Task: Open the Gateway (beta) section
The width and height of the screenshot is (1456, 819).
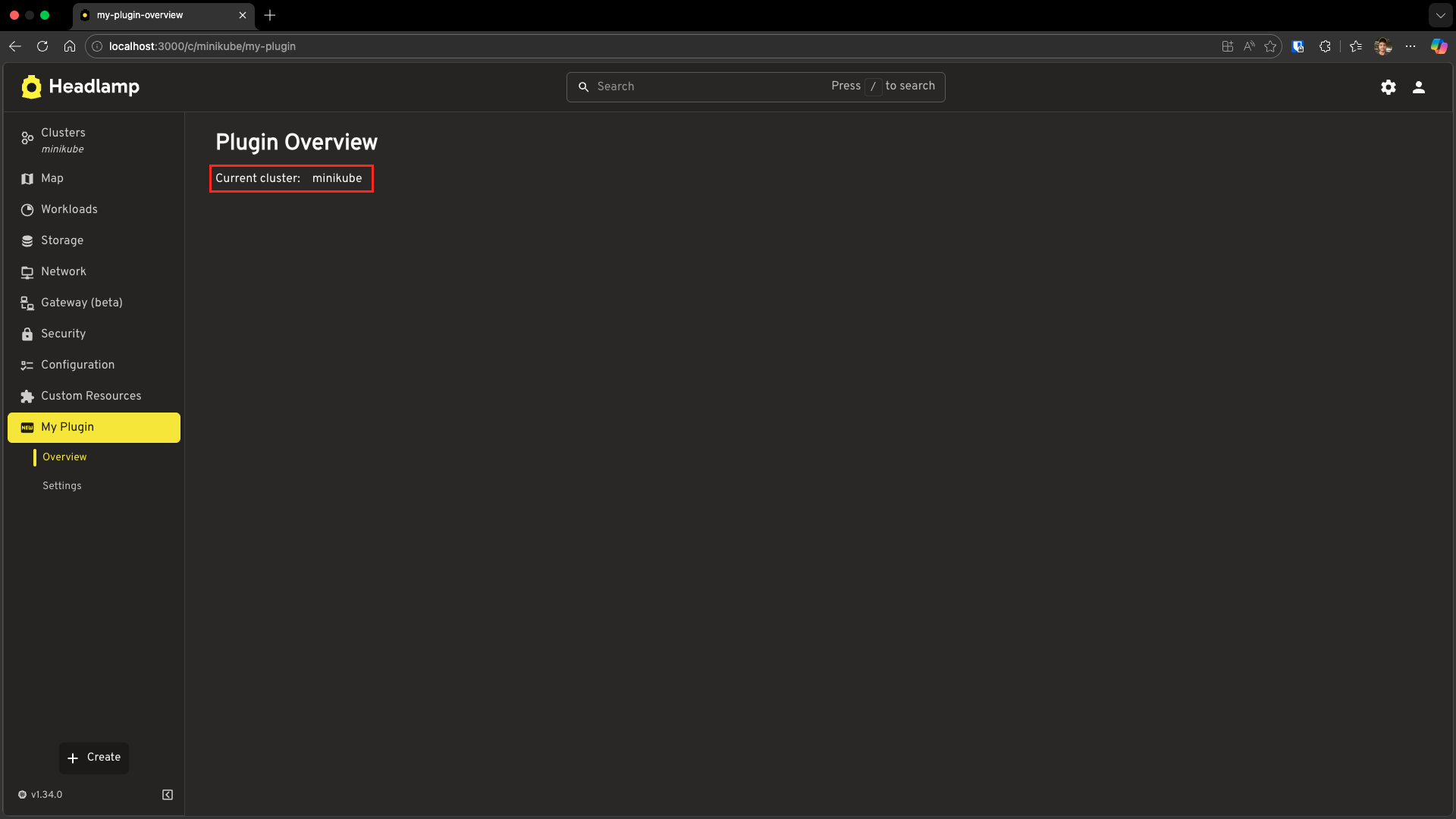Action: 81,303
